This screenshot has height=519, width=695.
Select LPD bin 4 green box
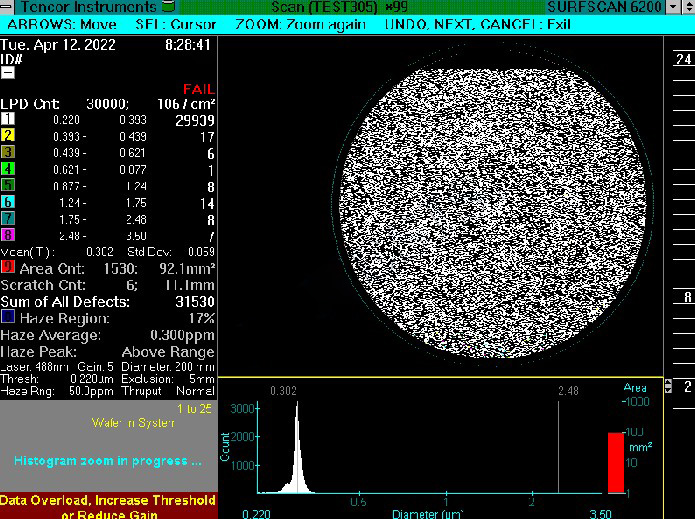(x=7, y=169)
